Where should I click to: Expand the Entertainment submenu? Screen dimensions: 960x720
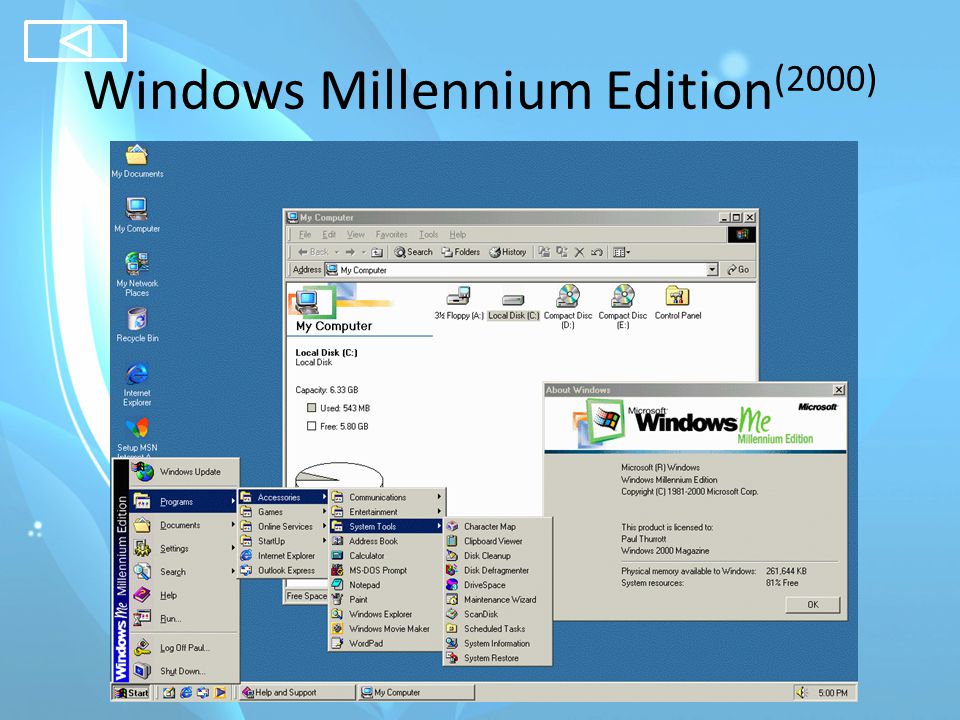[x=386, y=512]
